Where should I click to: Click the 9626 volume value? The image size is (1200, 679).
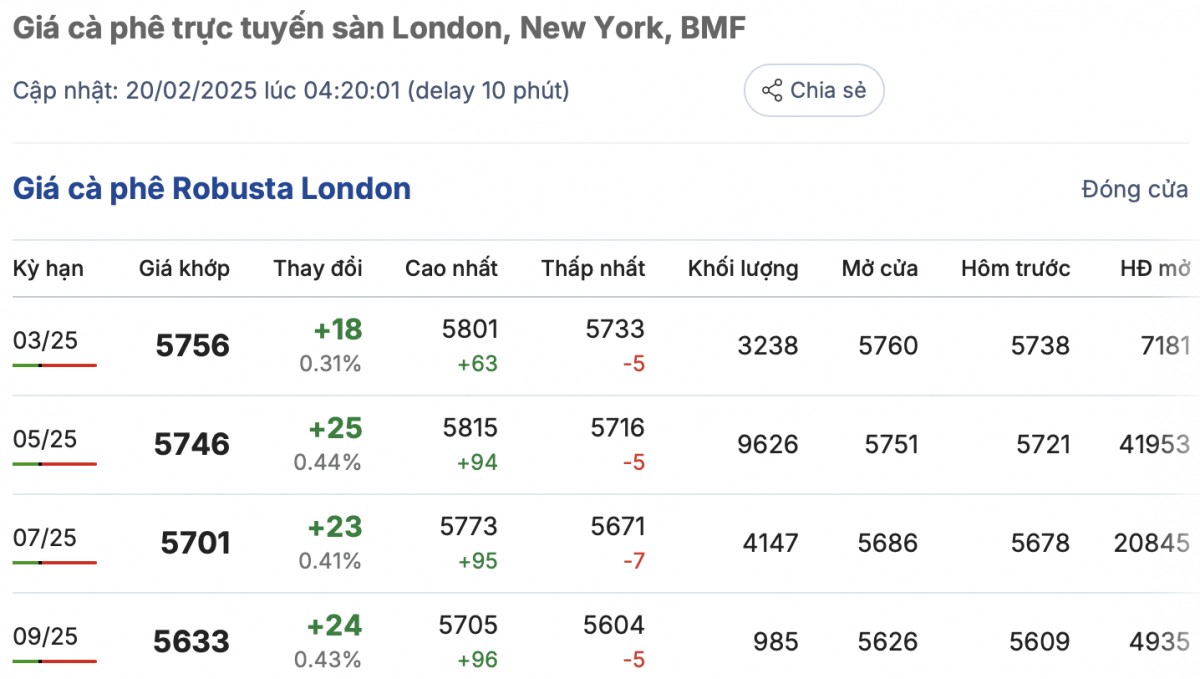coord(768,444)
